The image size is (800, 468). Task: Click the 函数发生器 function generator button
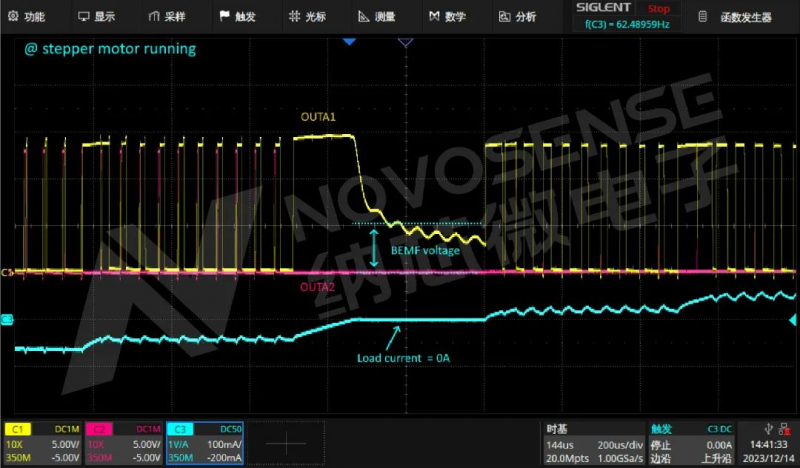[x=744, y=16]
